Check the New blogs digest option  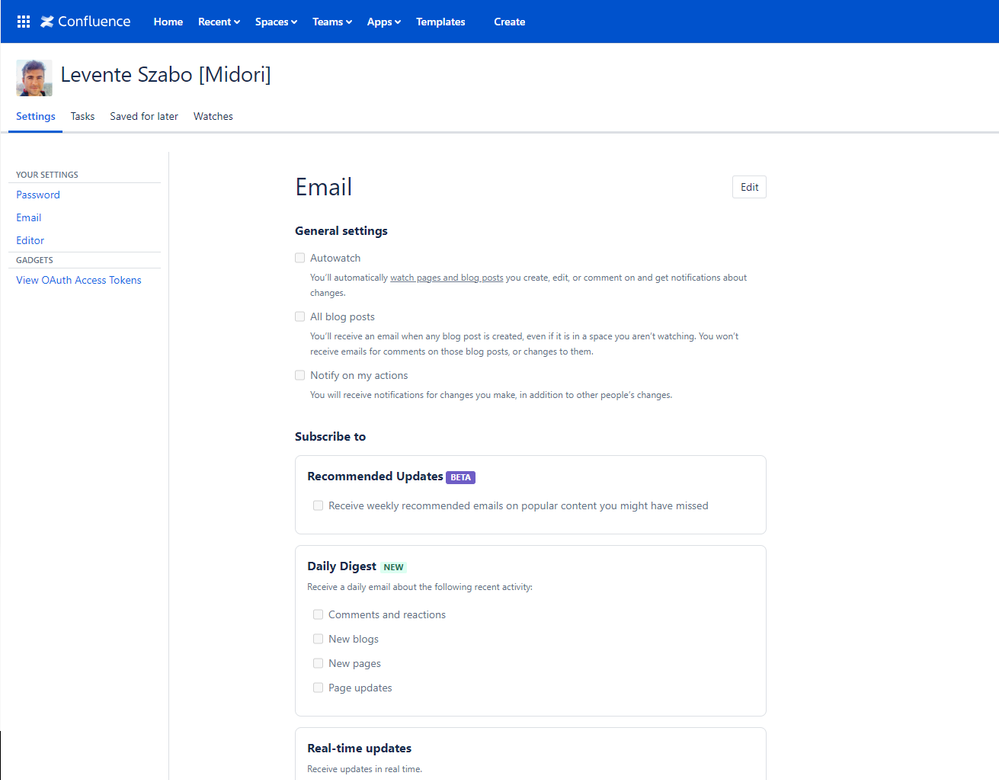point(318,639)
